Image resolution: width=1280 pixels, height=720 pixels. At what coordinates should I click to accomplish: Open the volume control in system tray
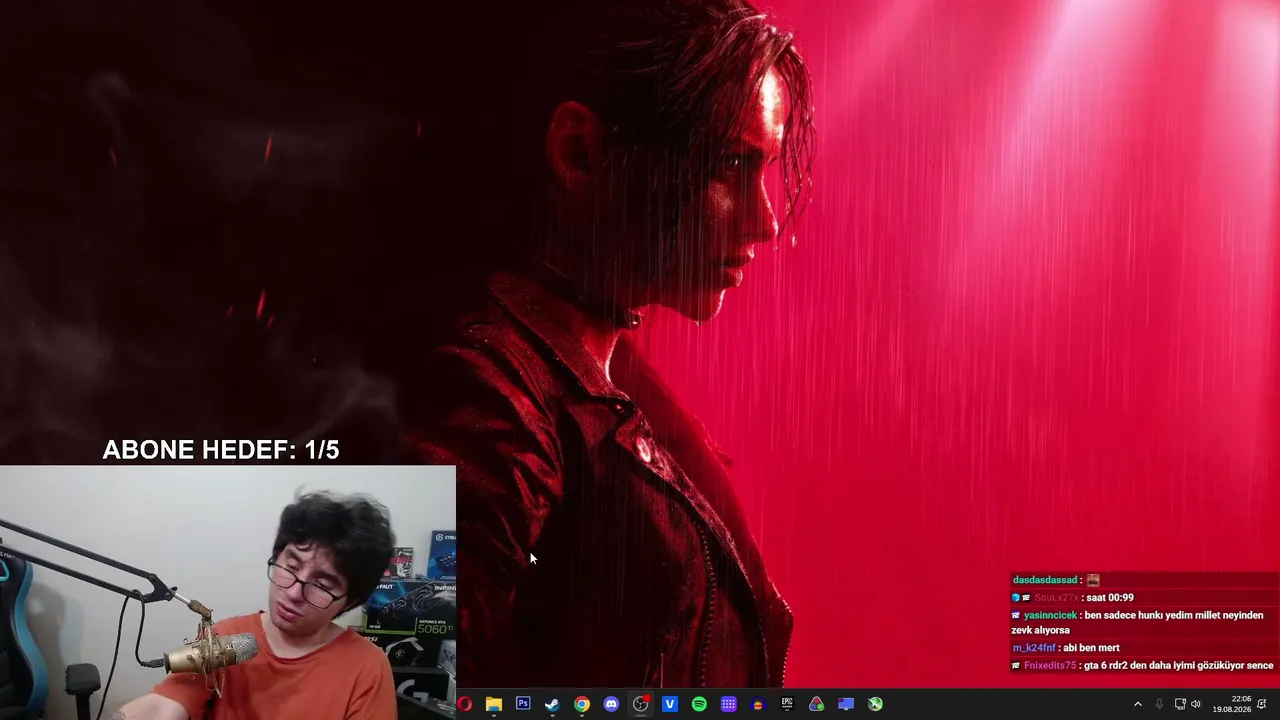(x=1196, y=704)
